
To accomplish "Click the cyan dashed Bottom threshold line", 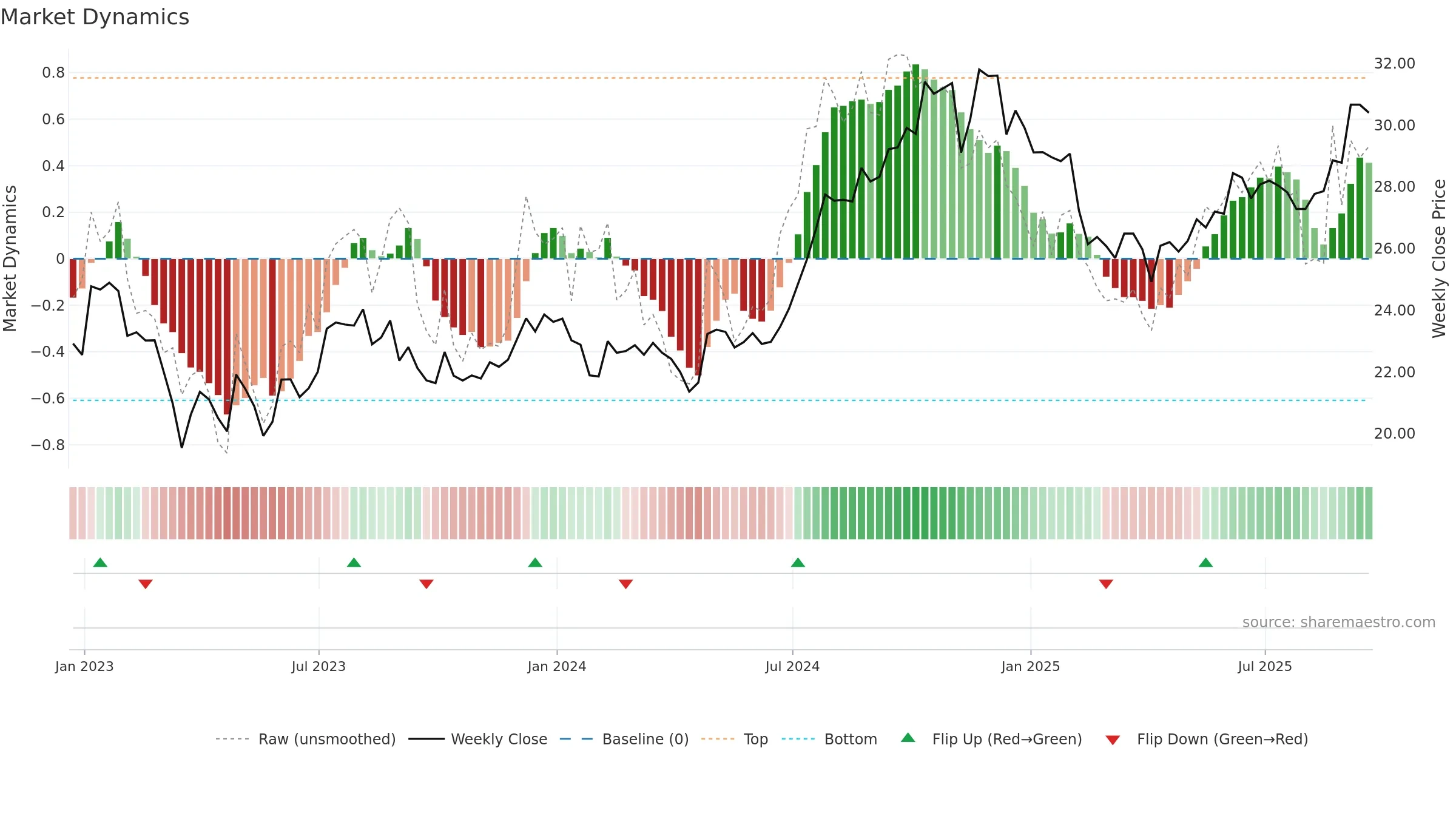I will coord(719,400).
